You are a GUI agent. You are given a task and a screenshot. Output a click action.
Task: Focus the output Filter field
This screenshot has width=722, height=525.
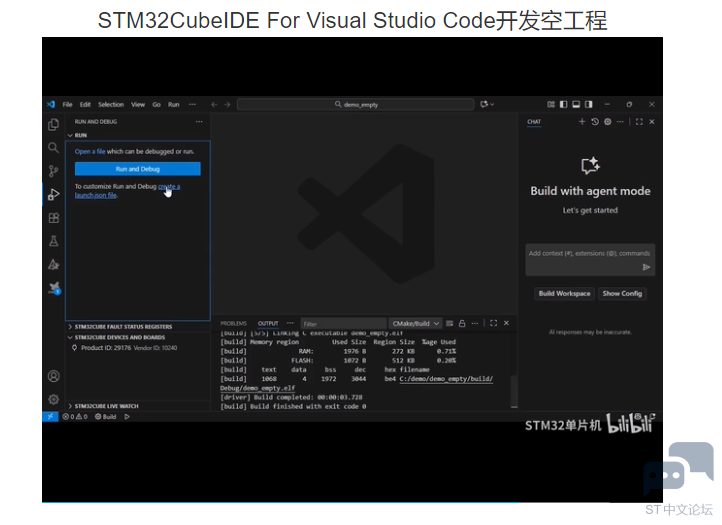coord(344,324)
